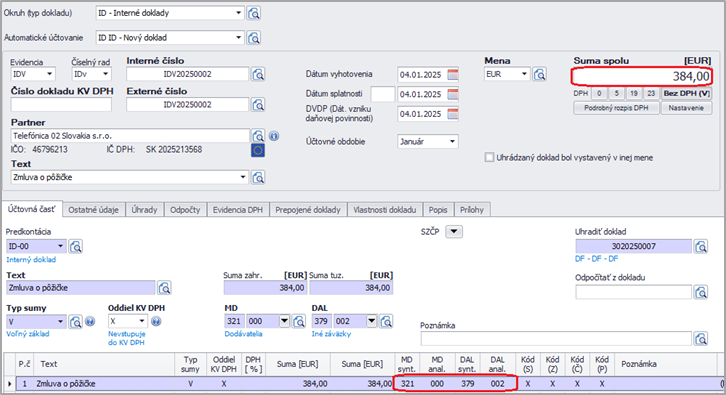Open Vlastnosti dokladu tab
Viewport: 726px width, 395px height.
coord(385,210)
